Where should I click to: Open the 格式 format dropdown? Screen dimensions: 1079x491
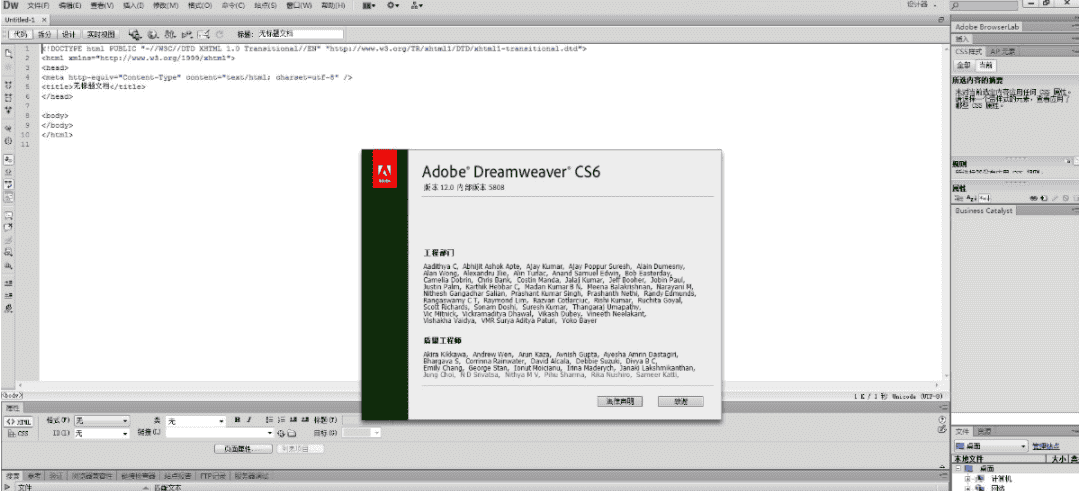click(x=102, y=421)
